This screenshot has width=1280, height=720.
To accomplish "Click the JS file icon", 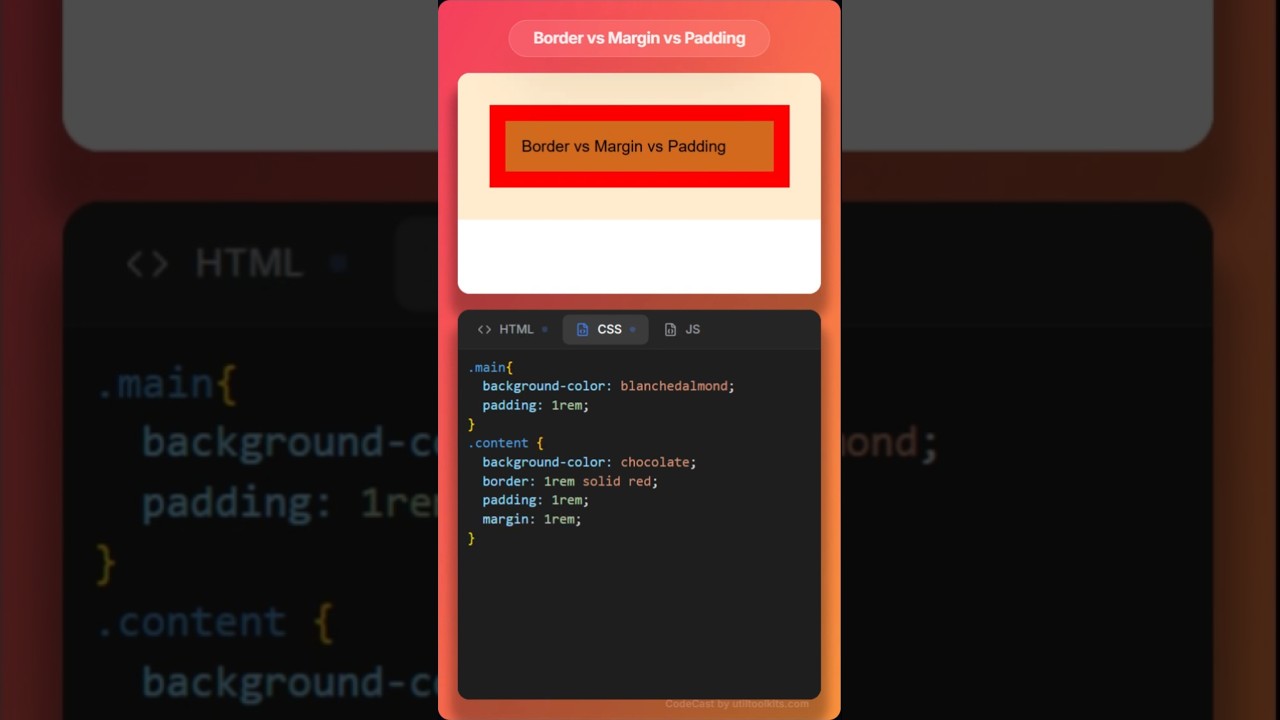I will click(x=670, y=329).
